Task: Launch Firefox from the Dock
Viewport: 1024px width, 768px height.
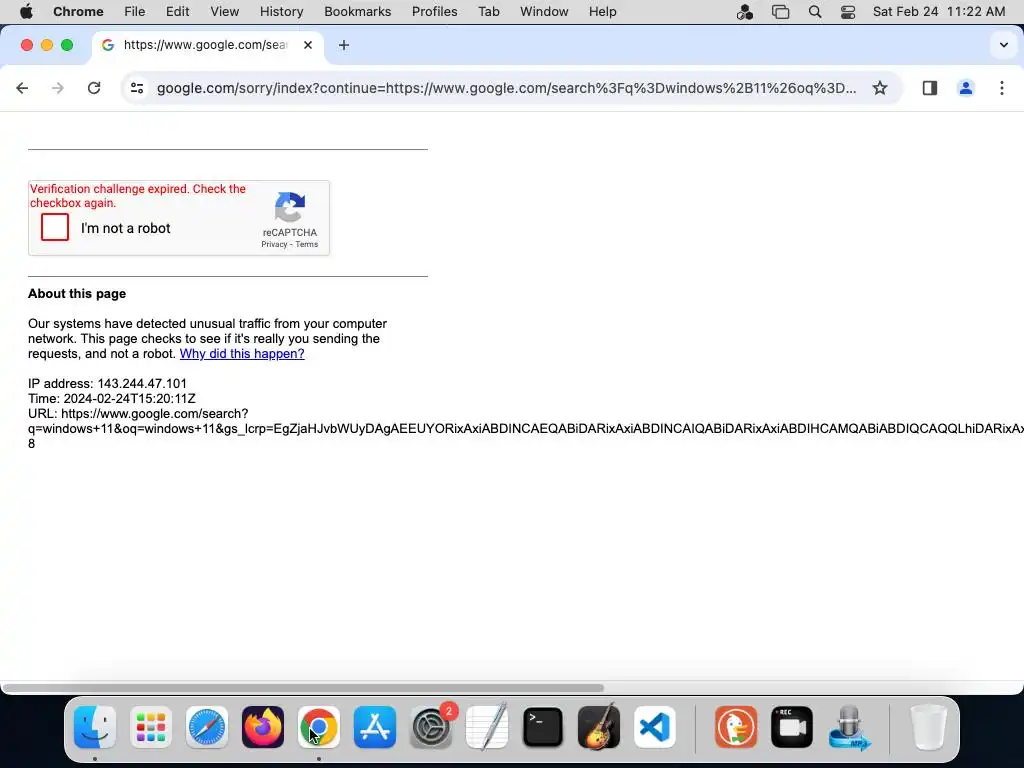Action: [x=263, y=727]
